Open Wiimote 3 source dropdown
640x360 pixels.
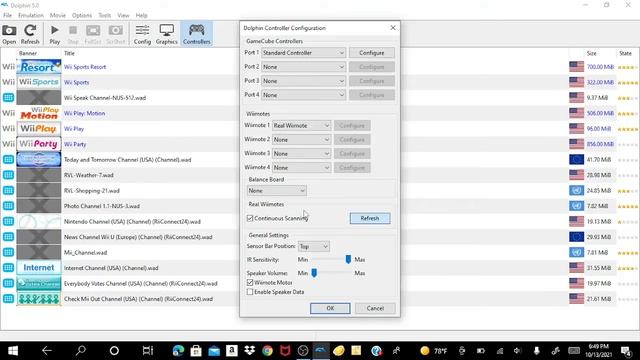pyautogui.click(x=301, y=153)
